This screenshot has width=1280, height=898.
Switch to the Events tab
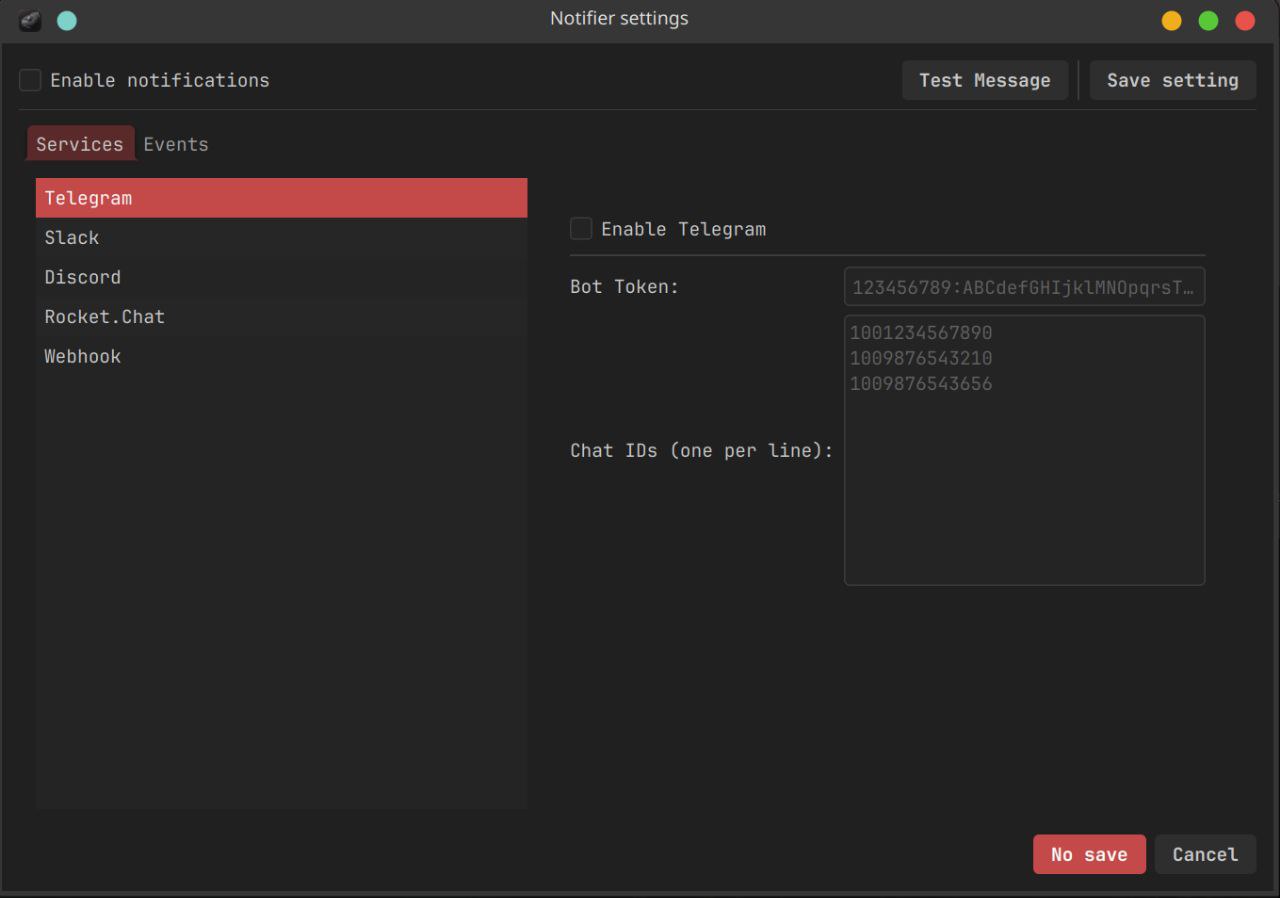click(x=176, y=144)
